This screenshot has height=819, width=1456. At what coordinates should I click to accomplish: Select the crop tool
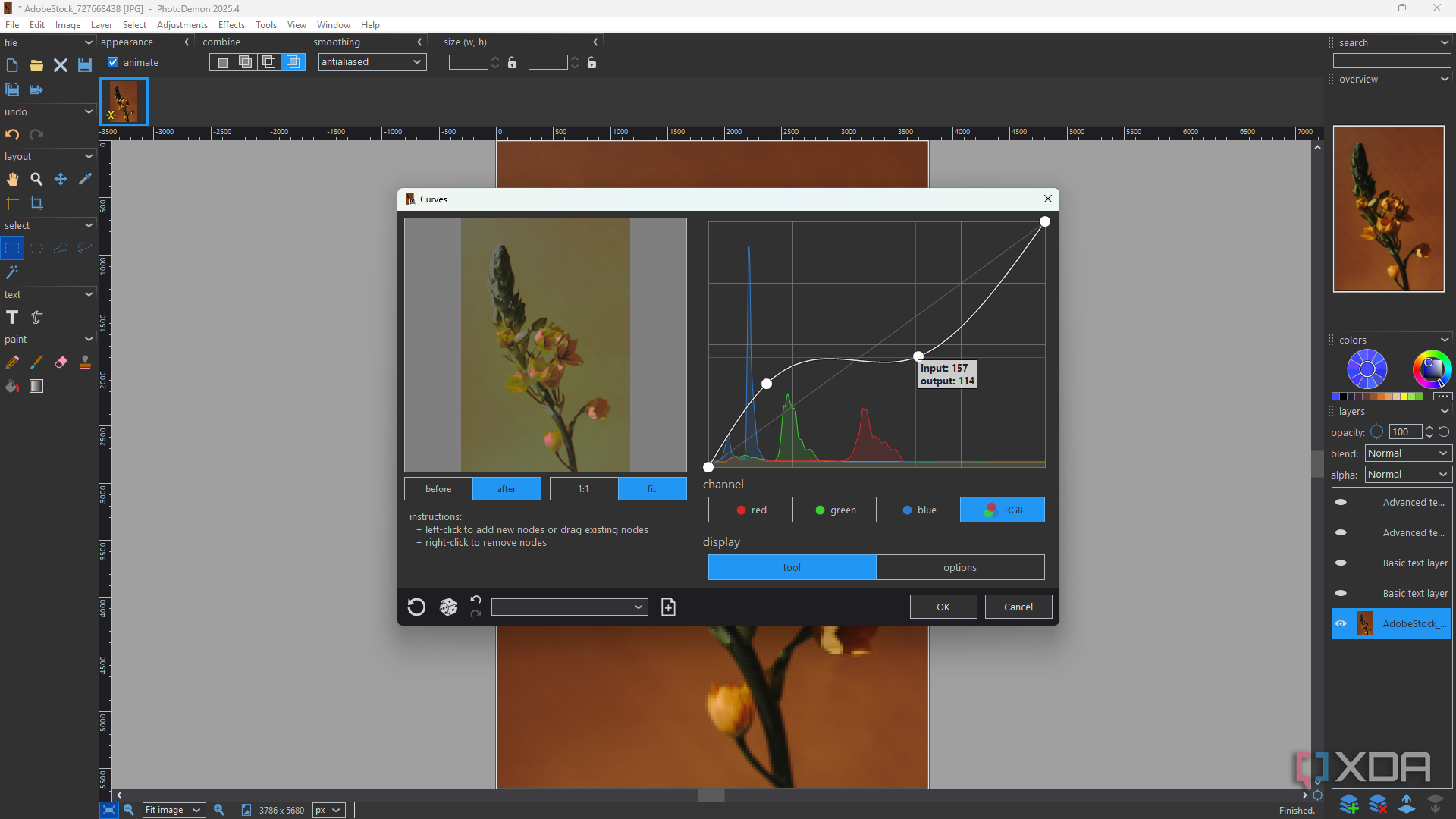point(36,203)
